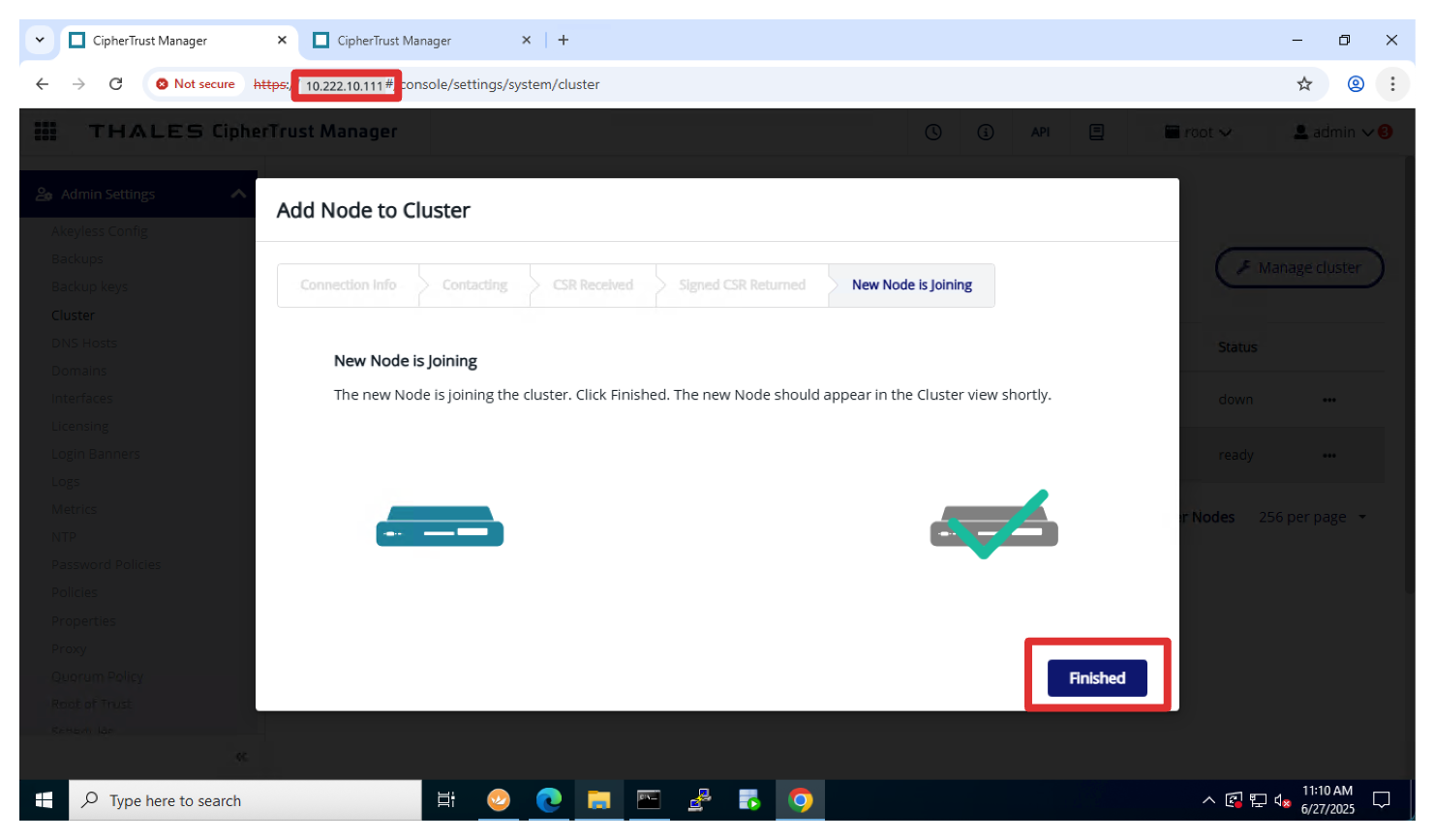Open the 256 per page dropdown
This screenshot has height=840, width=1434.
click(x=1311, y=518)
